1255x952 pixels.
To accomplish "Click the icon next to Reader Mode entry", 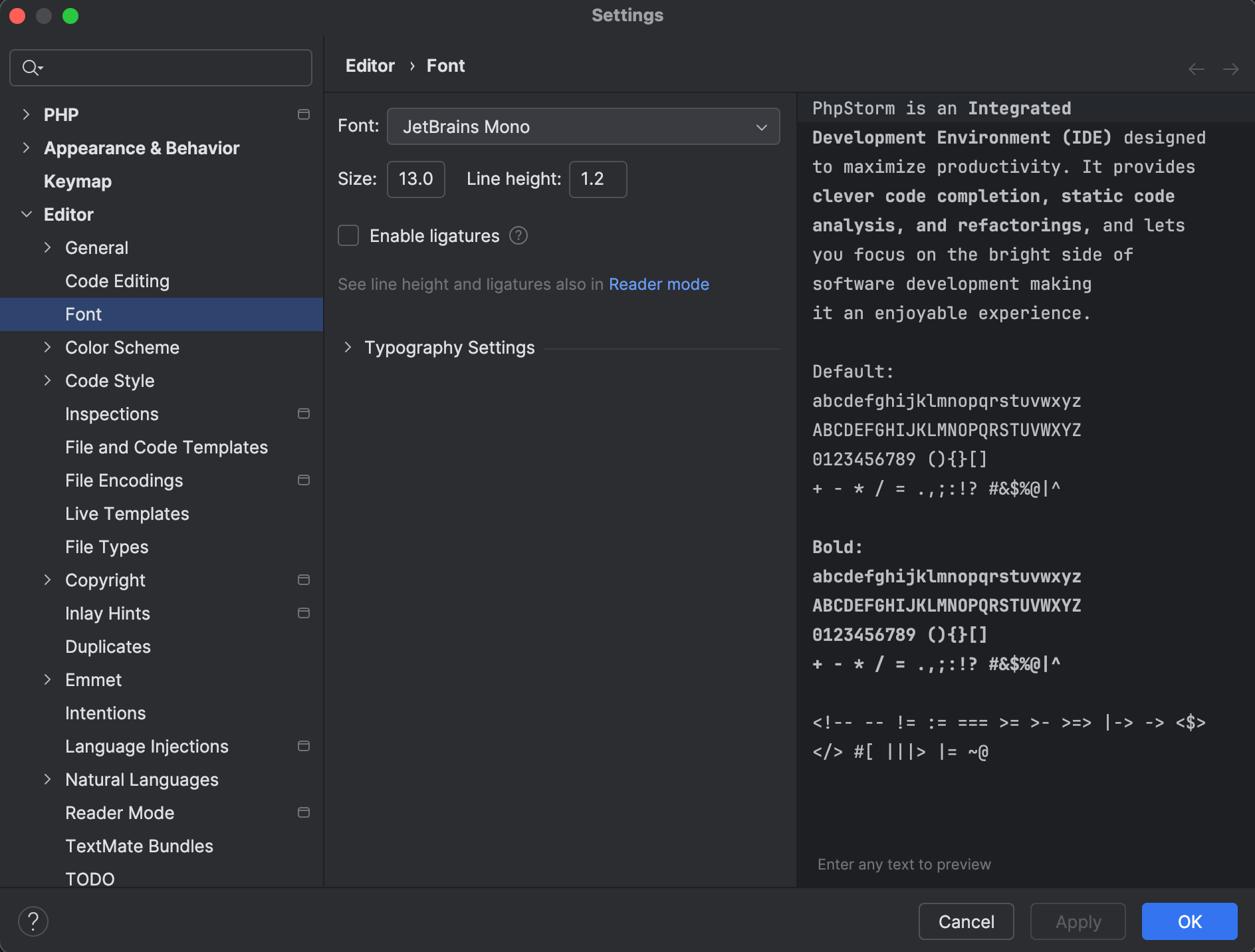I will click(304, 812).
